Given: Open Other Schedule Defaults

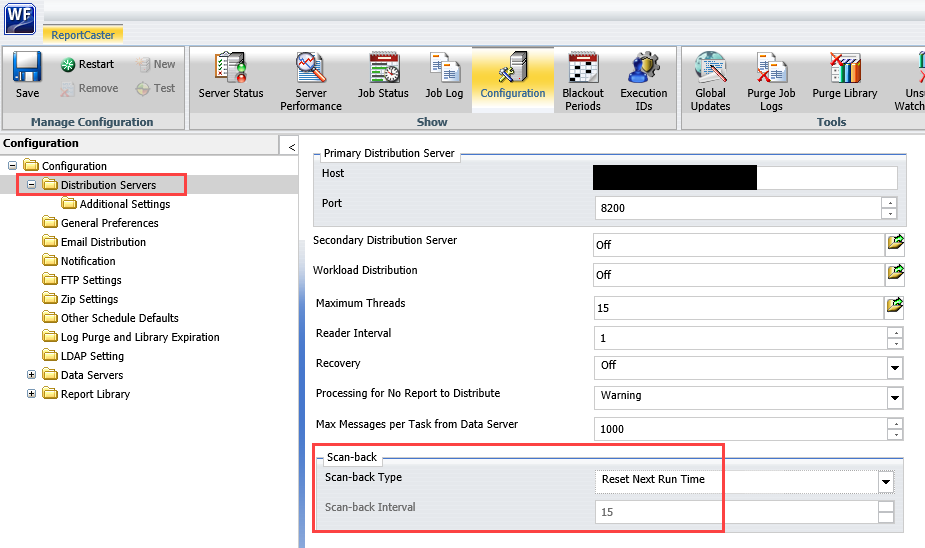Looking at the screenshot, I should [119, 318].
